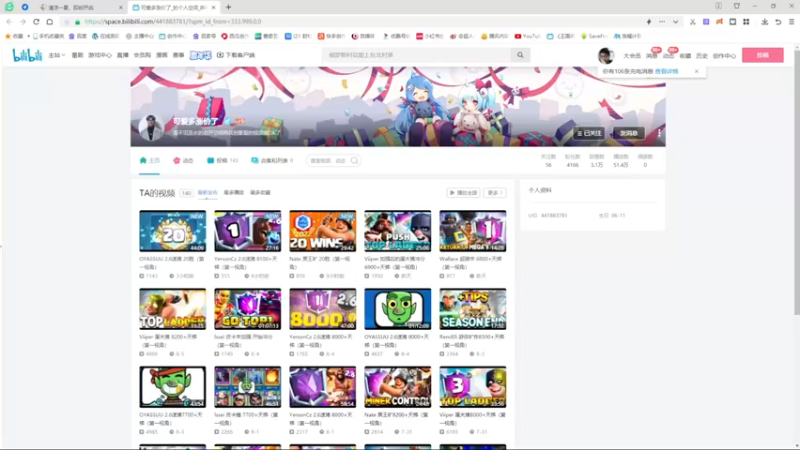800x450 pixels.
Task: Click the browser address bar URL
Action: [172, 22]
